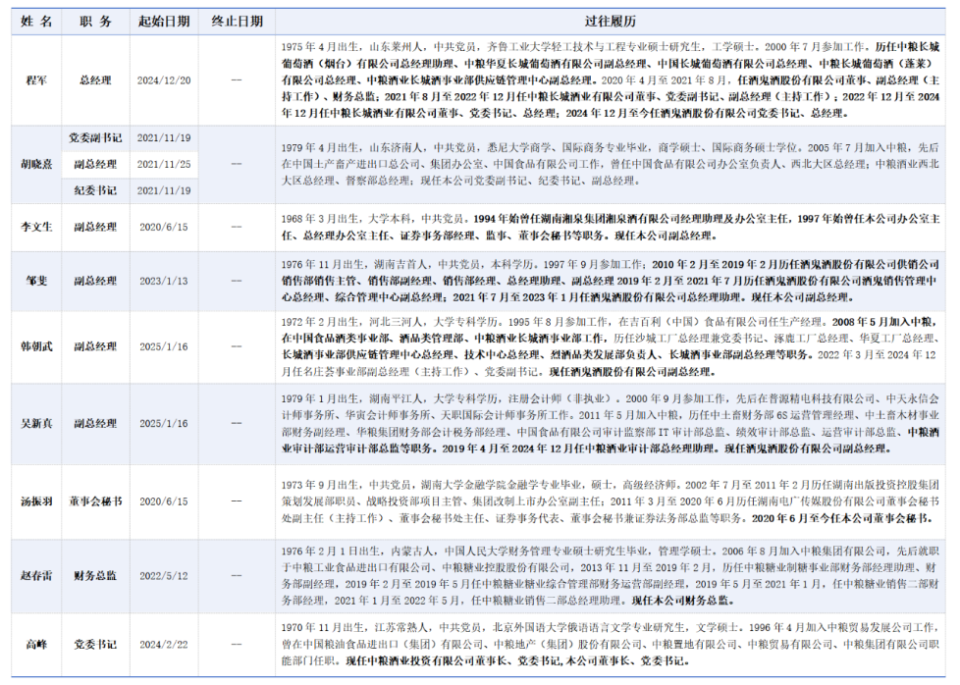Select the name cell in the 2023/1/13 row
Screen dimensions: 960x685
37,281
